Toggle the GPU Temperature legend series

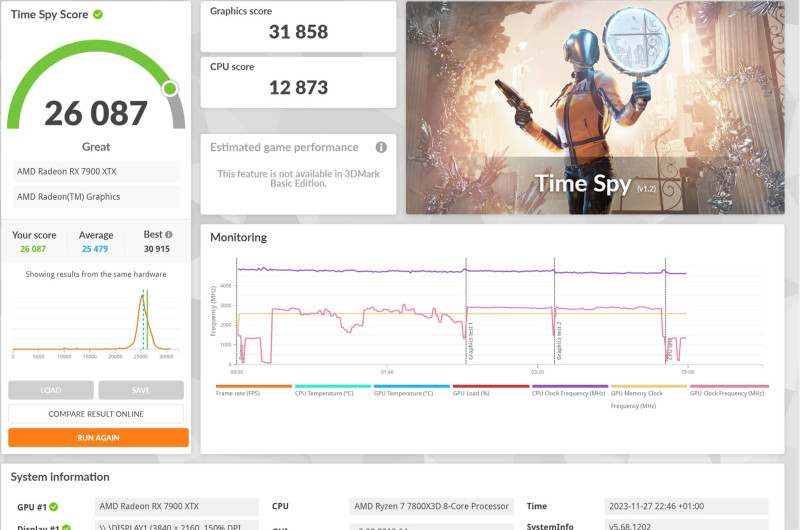point(412,391)
